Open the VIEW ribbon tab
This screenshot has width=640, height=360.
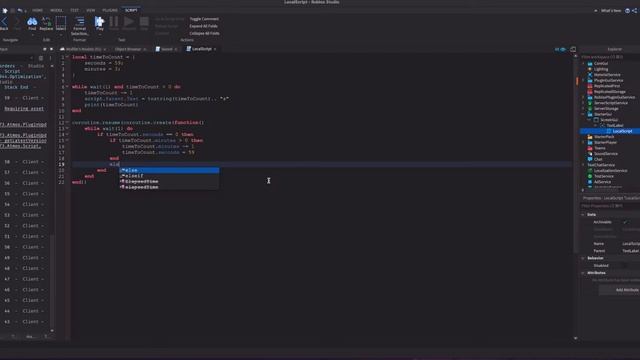(91, 10)
